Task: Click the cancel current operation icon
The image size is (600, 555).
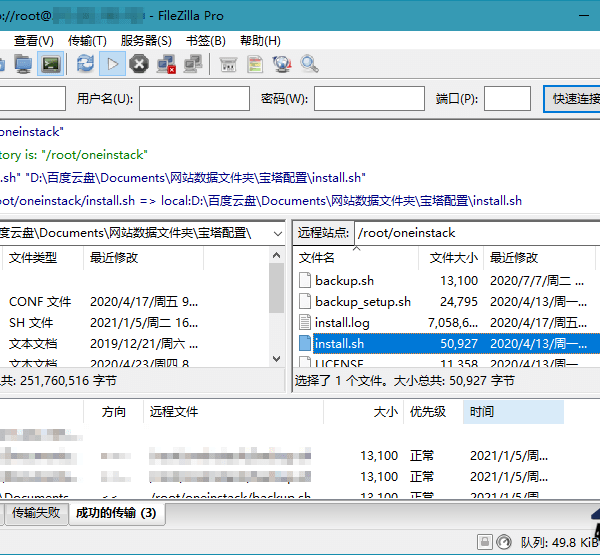Action: pos(139,64)
